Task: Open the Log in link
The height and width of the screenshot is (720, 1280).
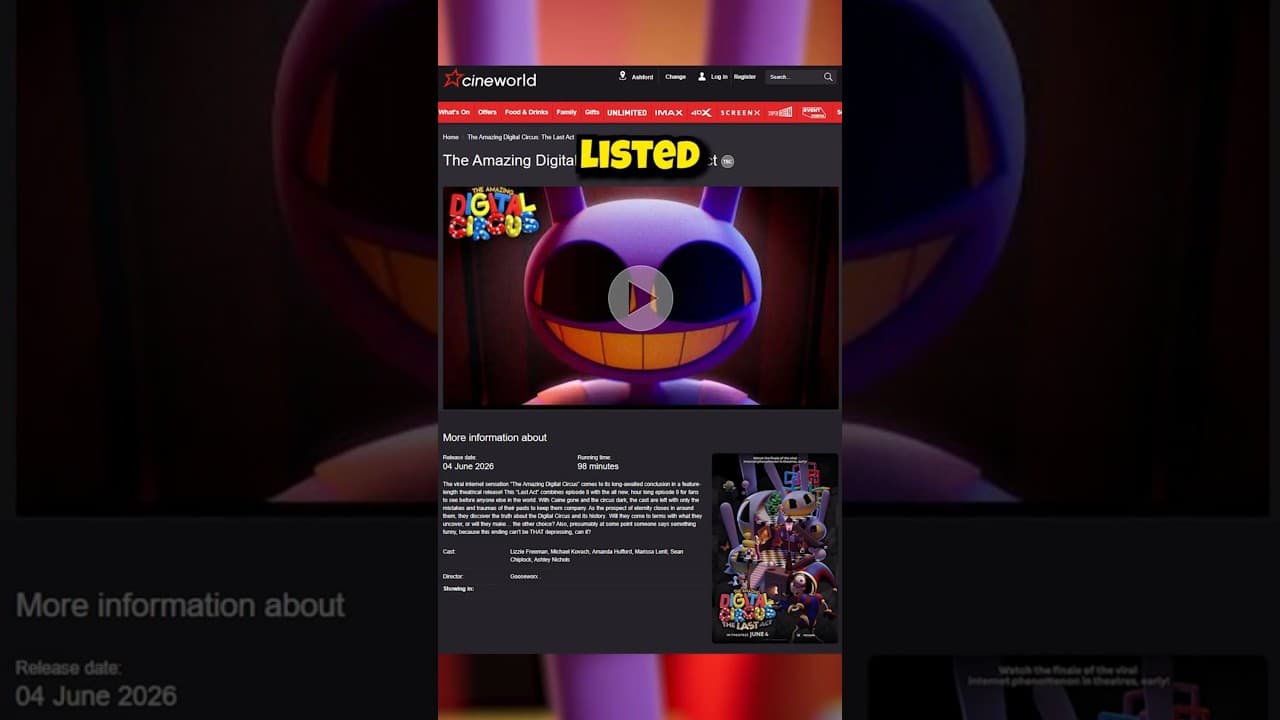Action: (x=719, y=77)
